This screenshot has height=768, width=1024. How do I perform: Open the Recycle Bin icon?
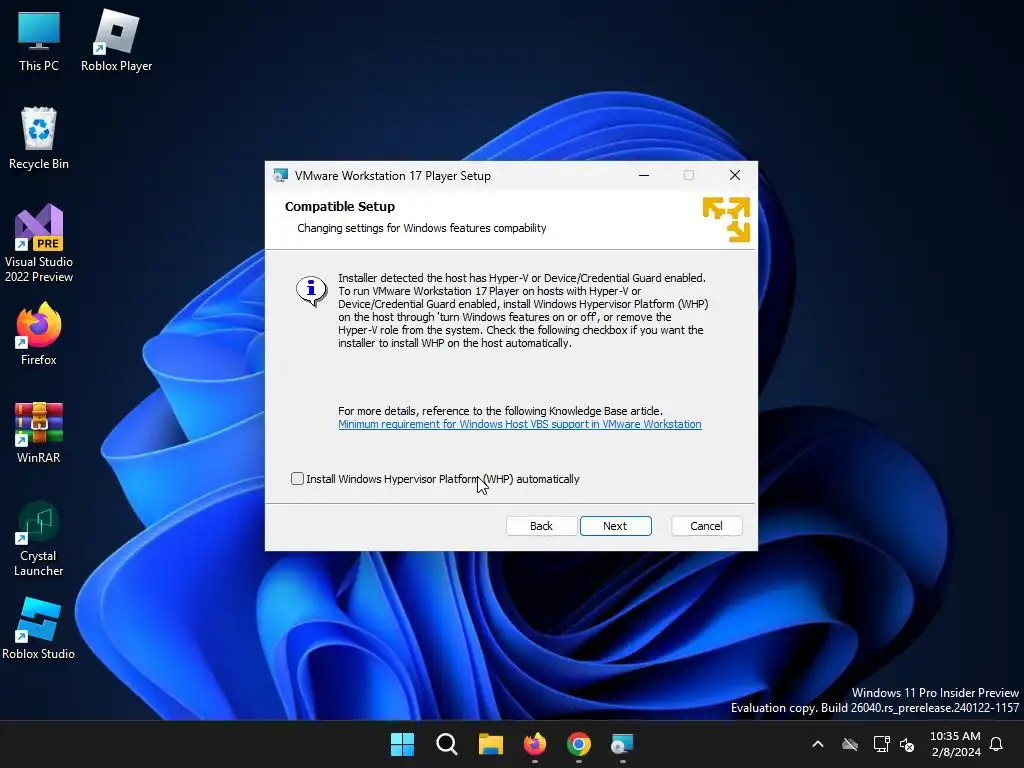39,138
